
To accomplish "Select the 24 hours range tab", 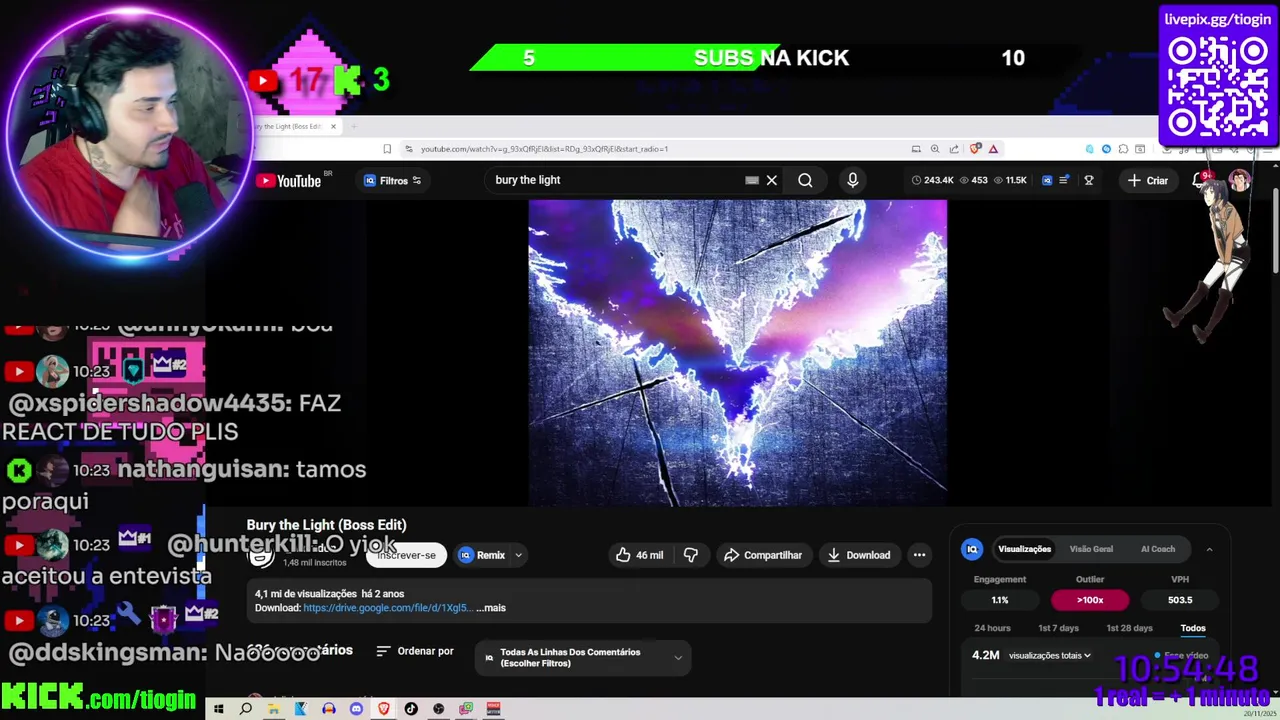I will point(992,628).
